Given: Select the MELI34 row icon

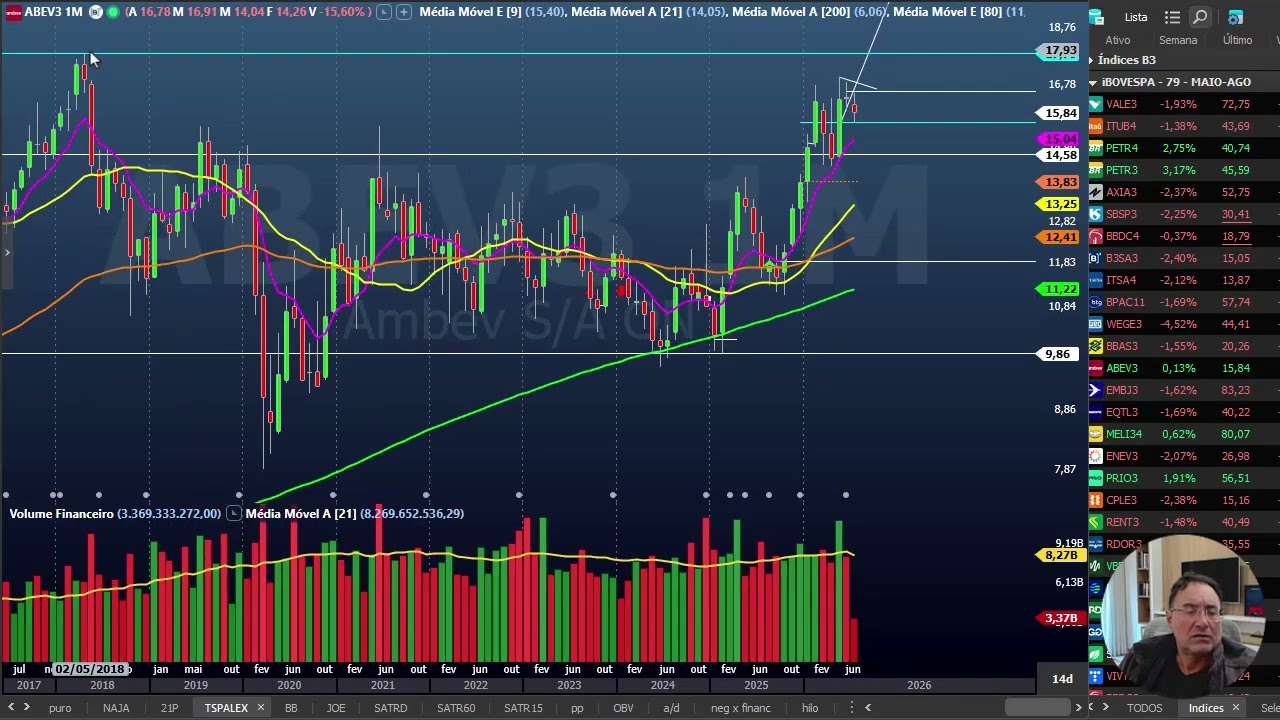Looking at the screenshot, I should tap(1096, 434).
